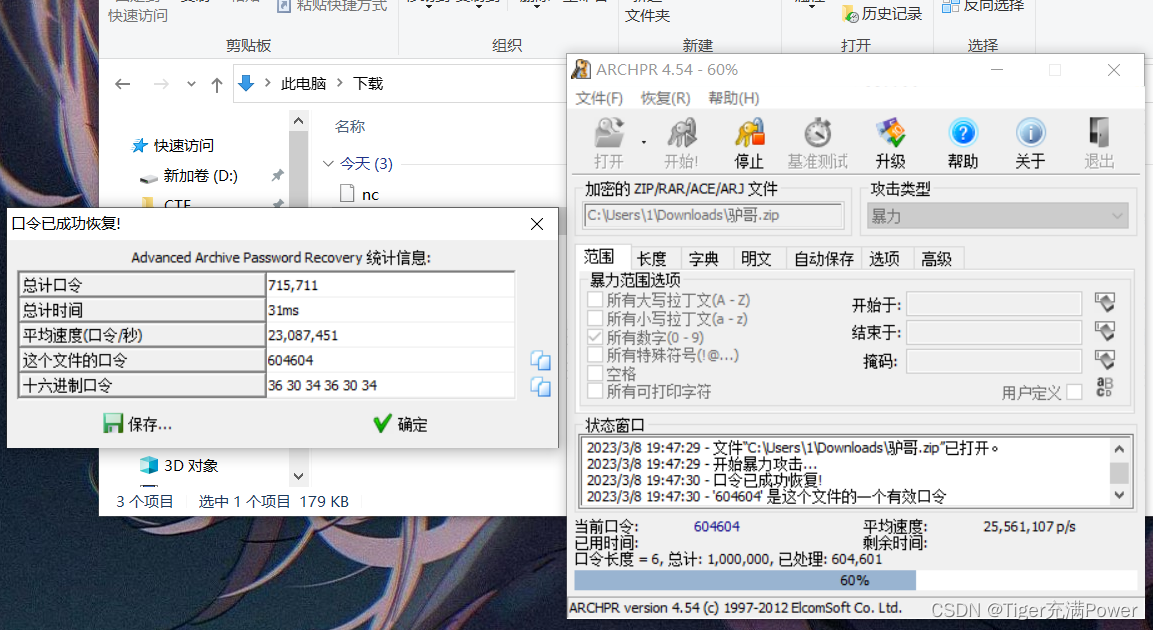Click the chevron before 此电脑 in address bar

268,83
